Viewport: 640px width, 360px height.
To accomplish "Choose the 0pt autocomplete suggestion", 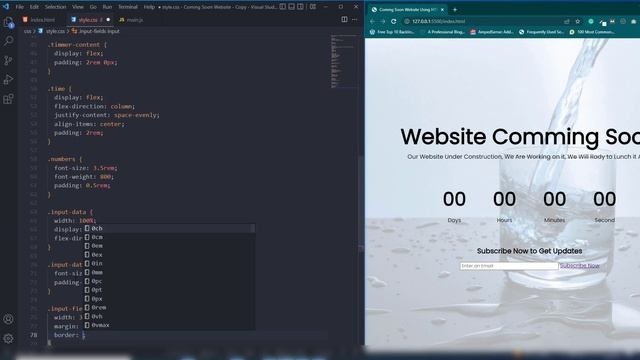I will coord(169,290).
